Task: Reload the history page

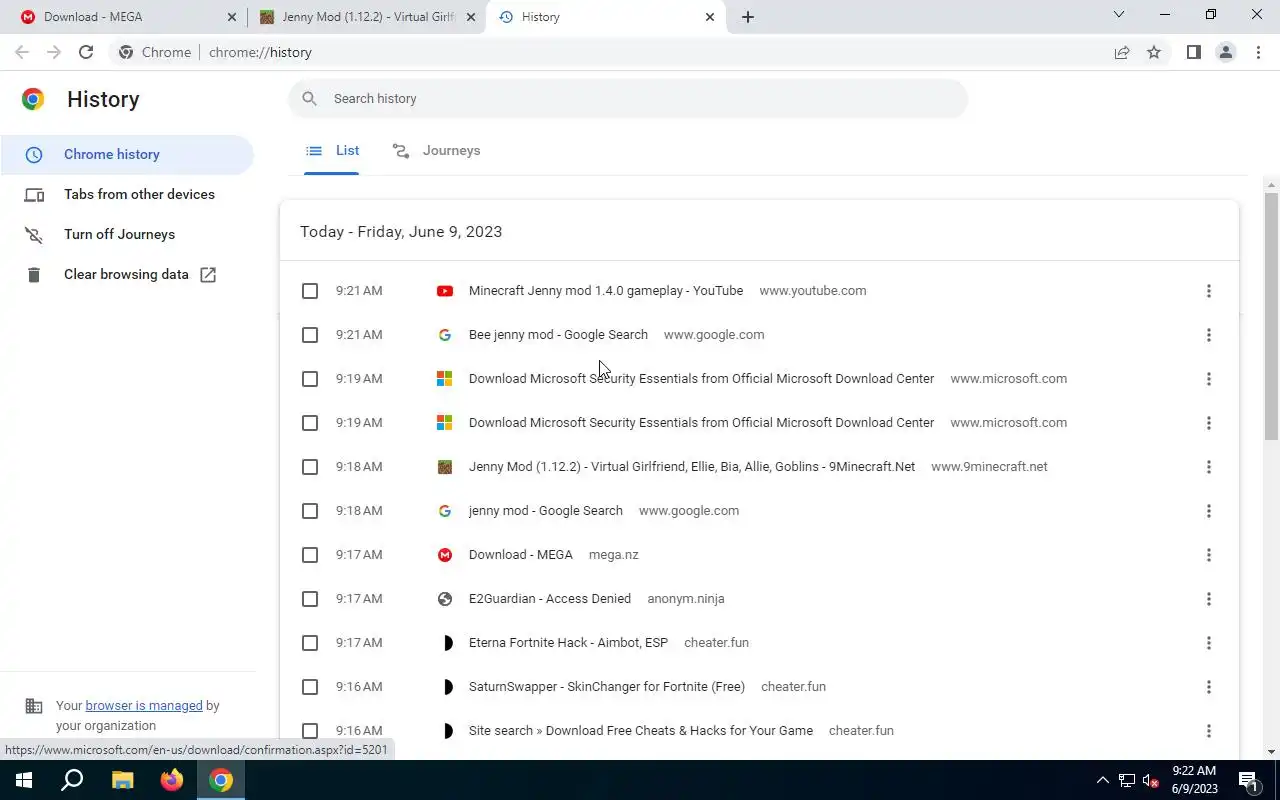Action: click(x=86, y=52)
